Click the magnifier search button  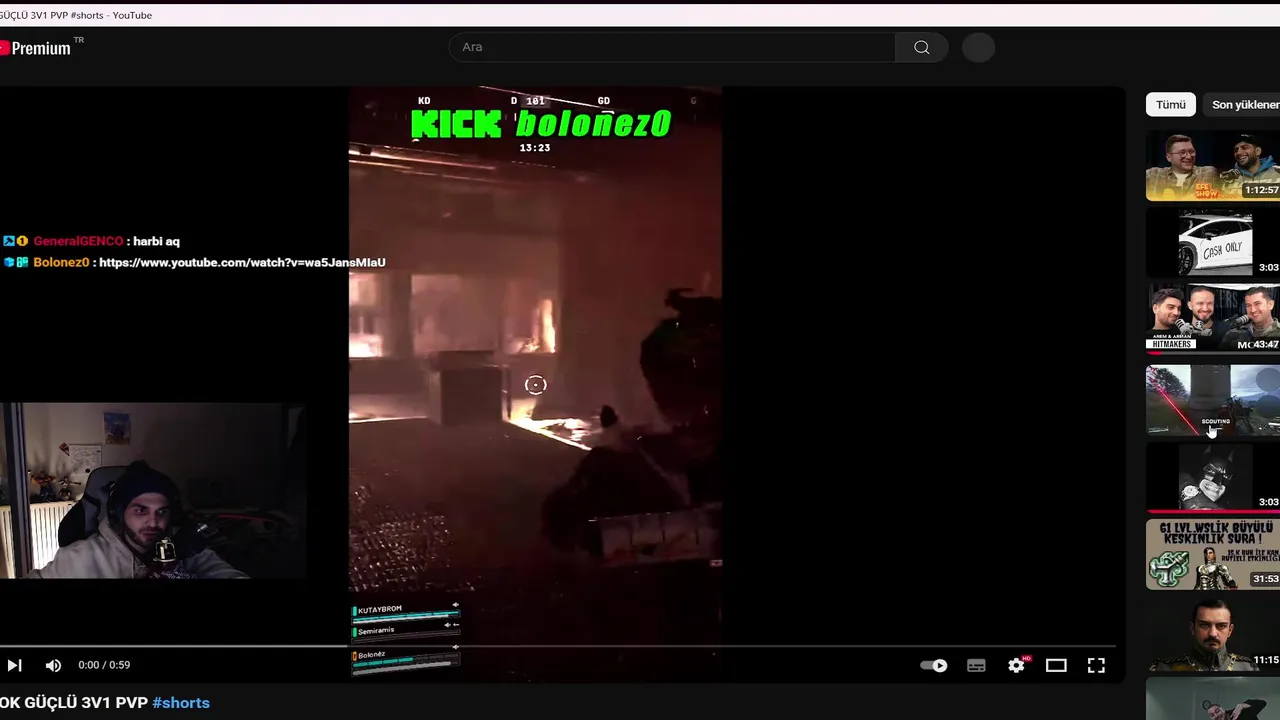[x=922, y=47]
